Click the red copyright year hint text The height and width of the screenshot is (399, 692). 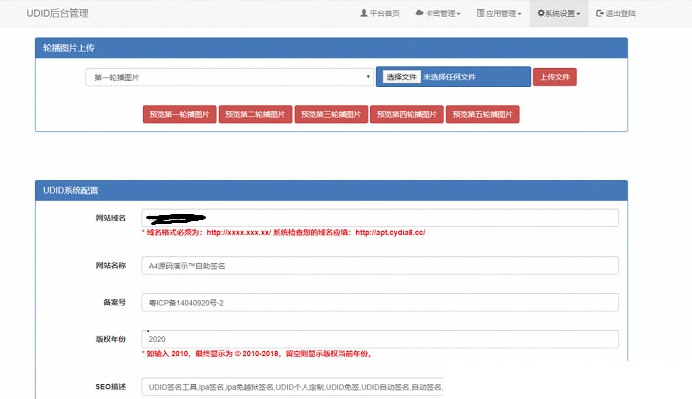(x=257, y=354)
